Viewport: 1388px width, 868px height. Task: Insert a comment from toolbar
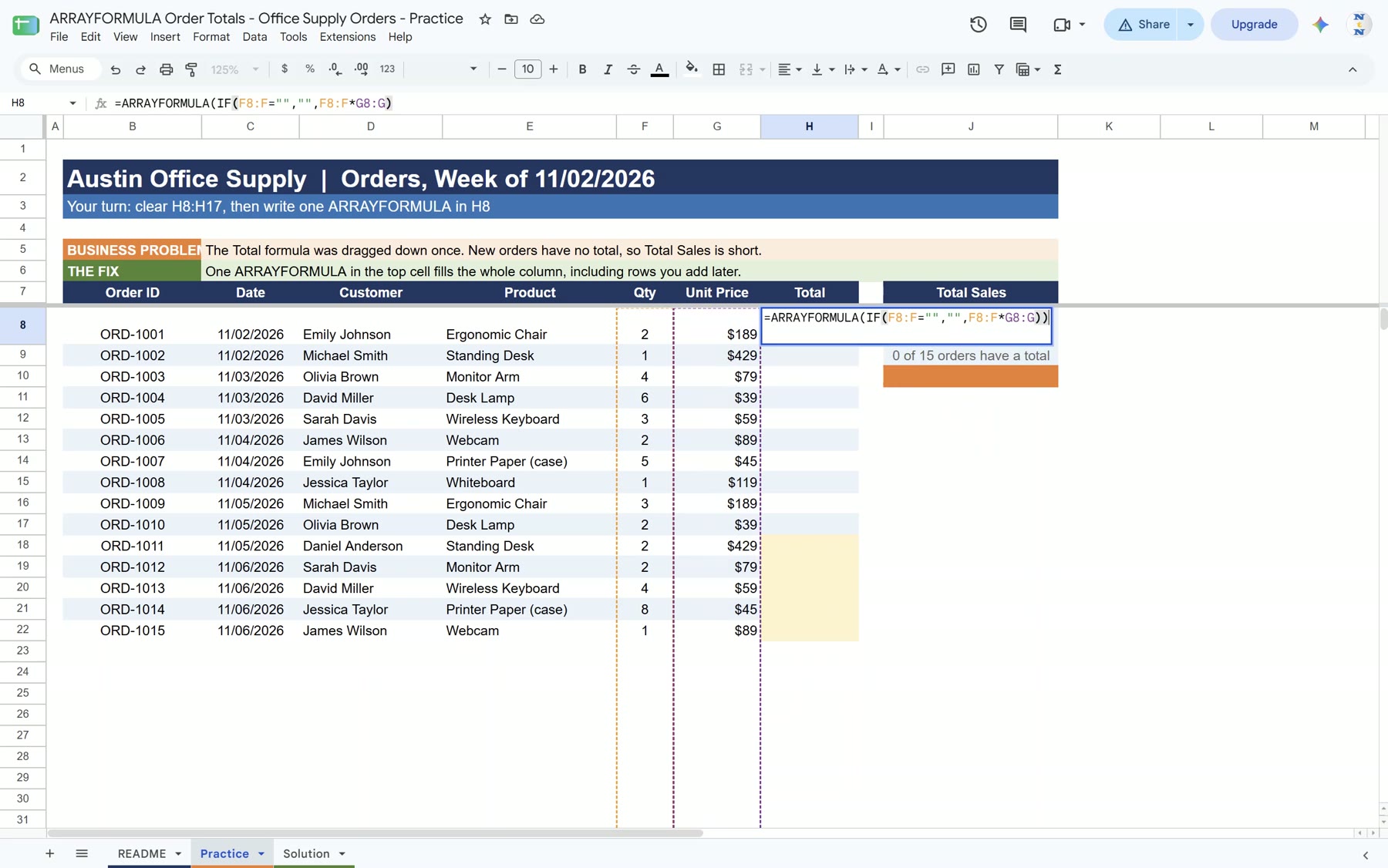(x=948, y=69)
